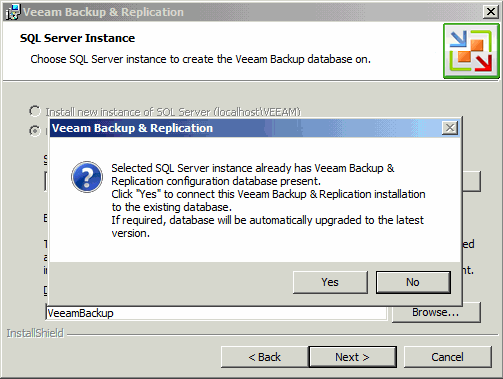Click the Browse... button
Image resolution: width=503 pixels, height=379 pixels.
point(436,312)
